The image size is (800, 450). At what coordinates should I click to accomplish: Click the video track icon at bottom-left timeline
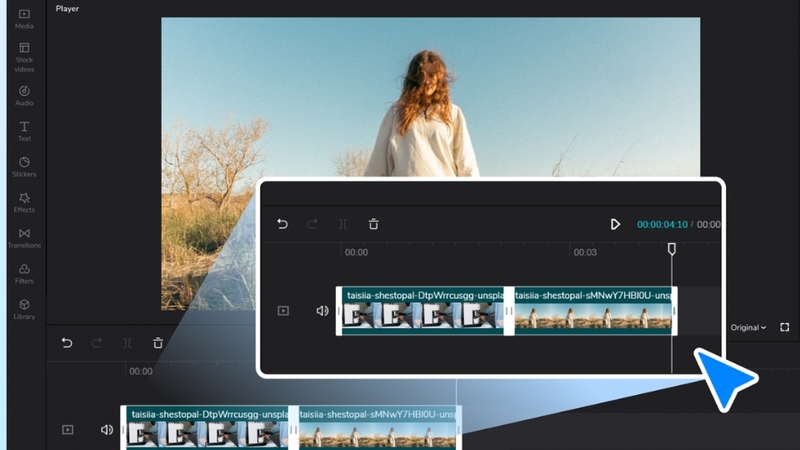click(x=68, y=430)
